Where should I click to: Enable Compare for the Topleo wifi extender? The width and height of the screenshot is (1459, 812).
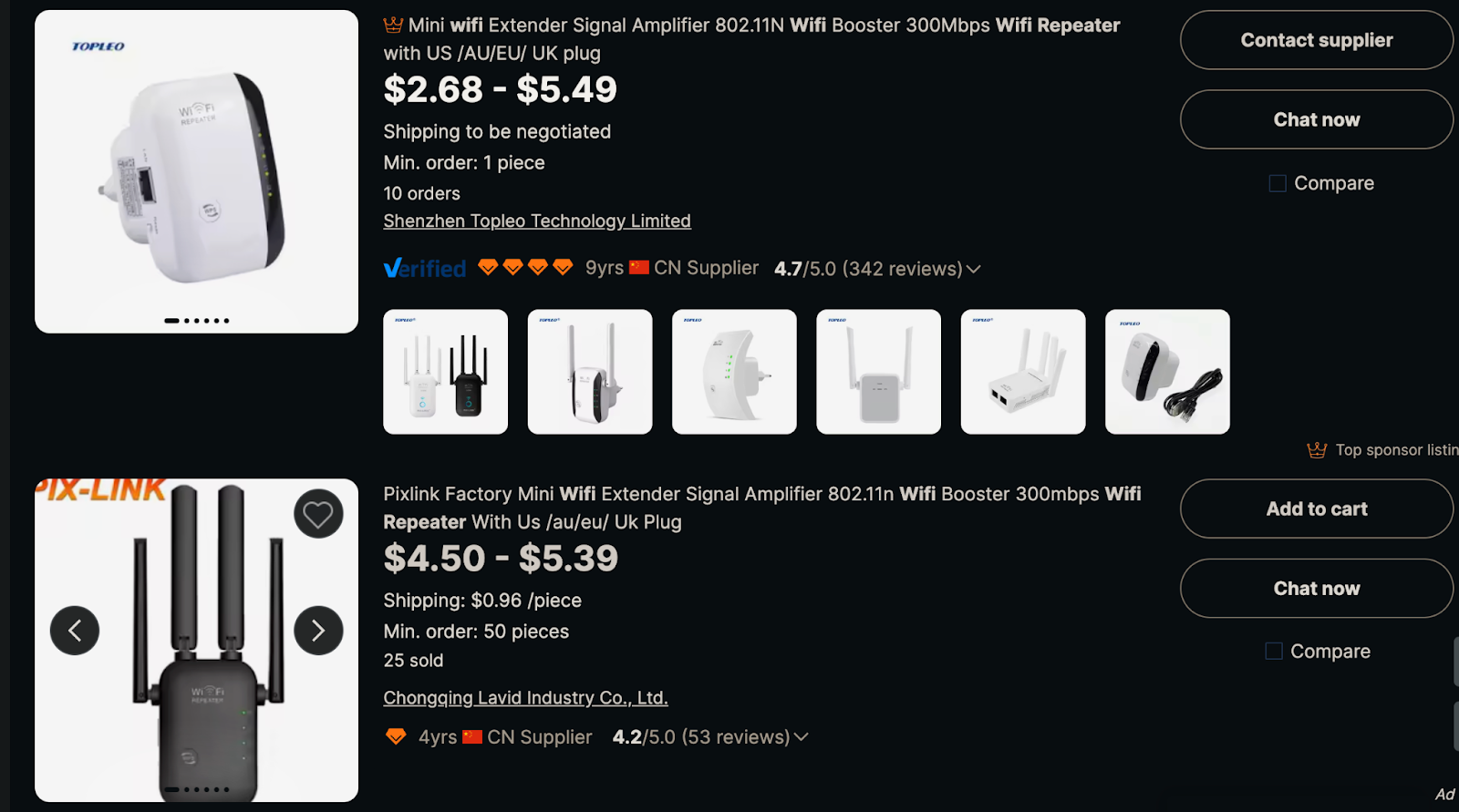1277,182
